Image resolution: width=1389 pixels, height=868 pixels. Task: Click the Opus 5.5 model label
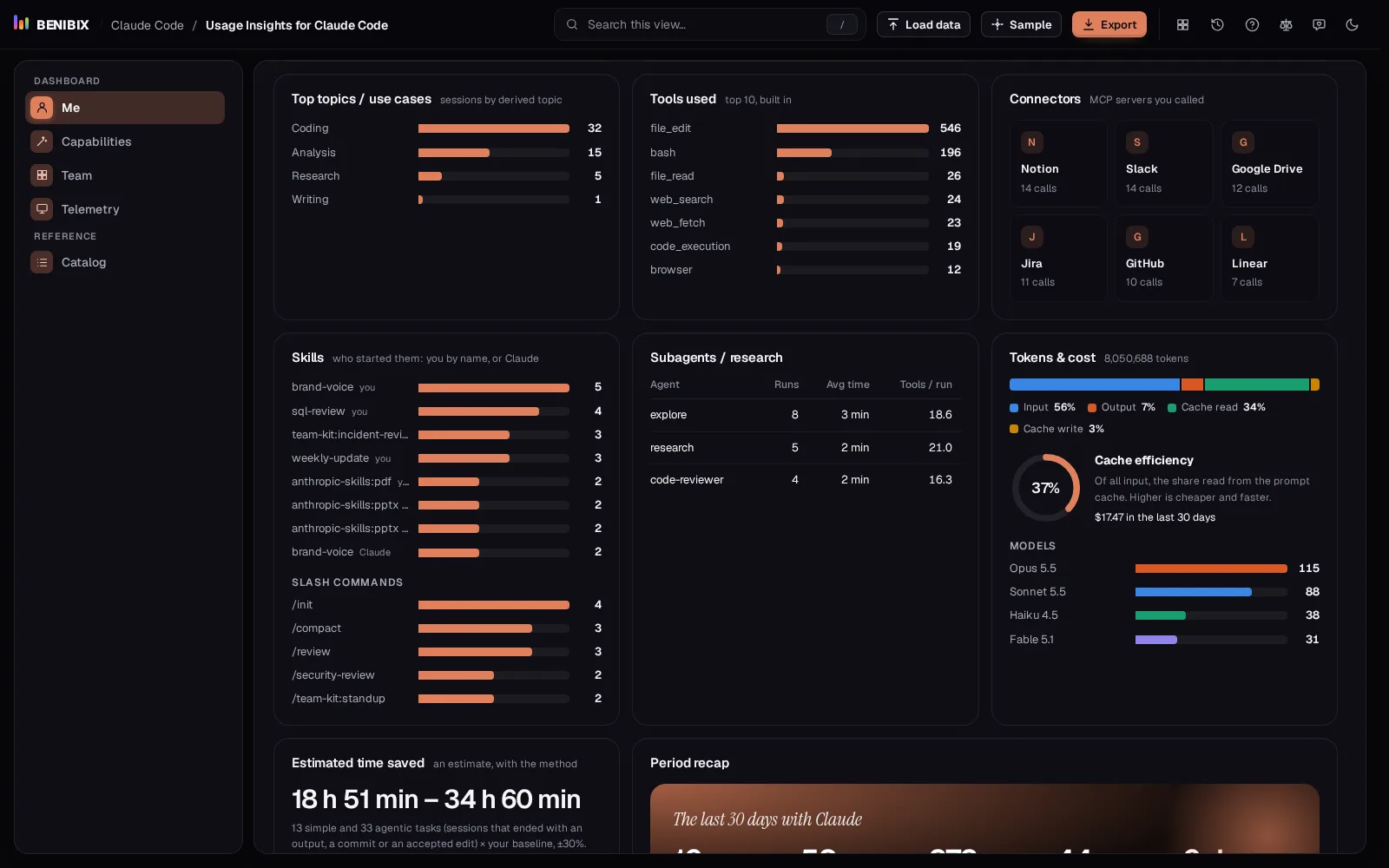point(1033,569)
